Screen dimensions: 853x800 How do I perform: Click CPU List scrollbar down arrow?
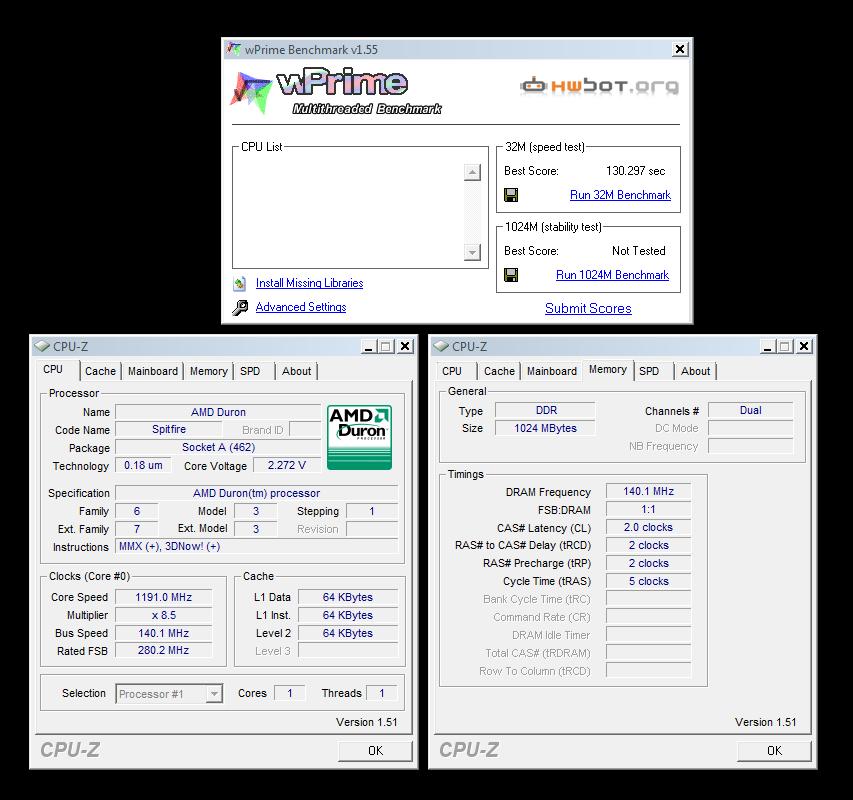[472, 252]
